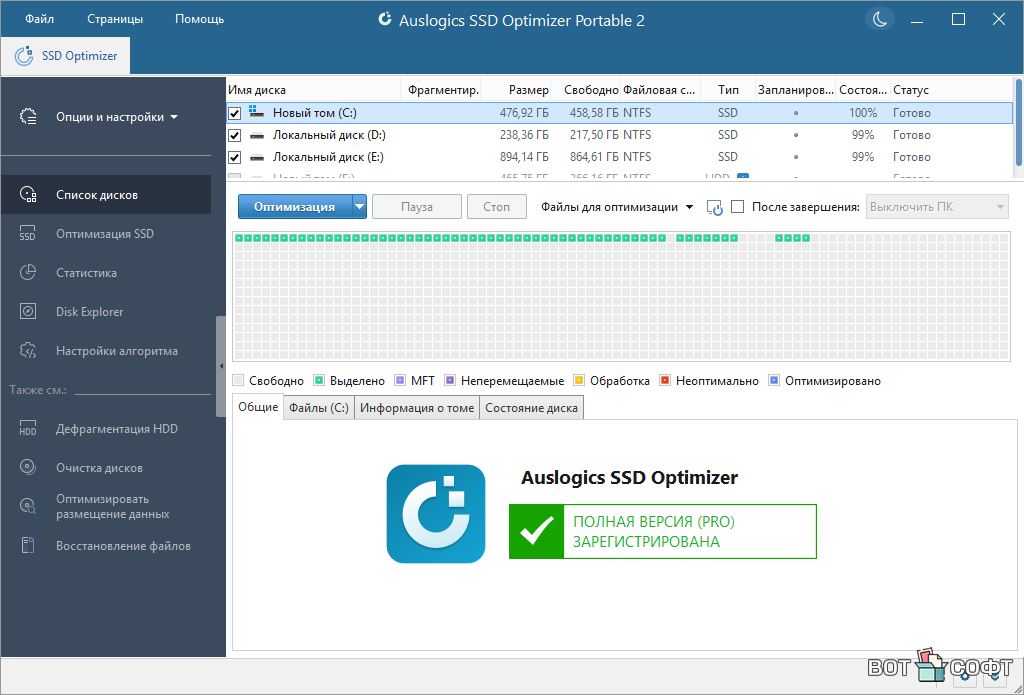Switch to the Файлы (C:) tab
1024x695 pixels.
(x=319, y=408)
